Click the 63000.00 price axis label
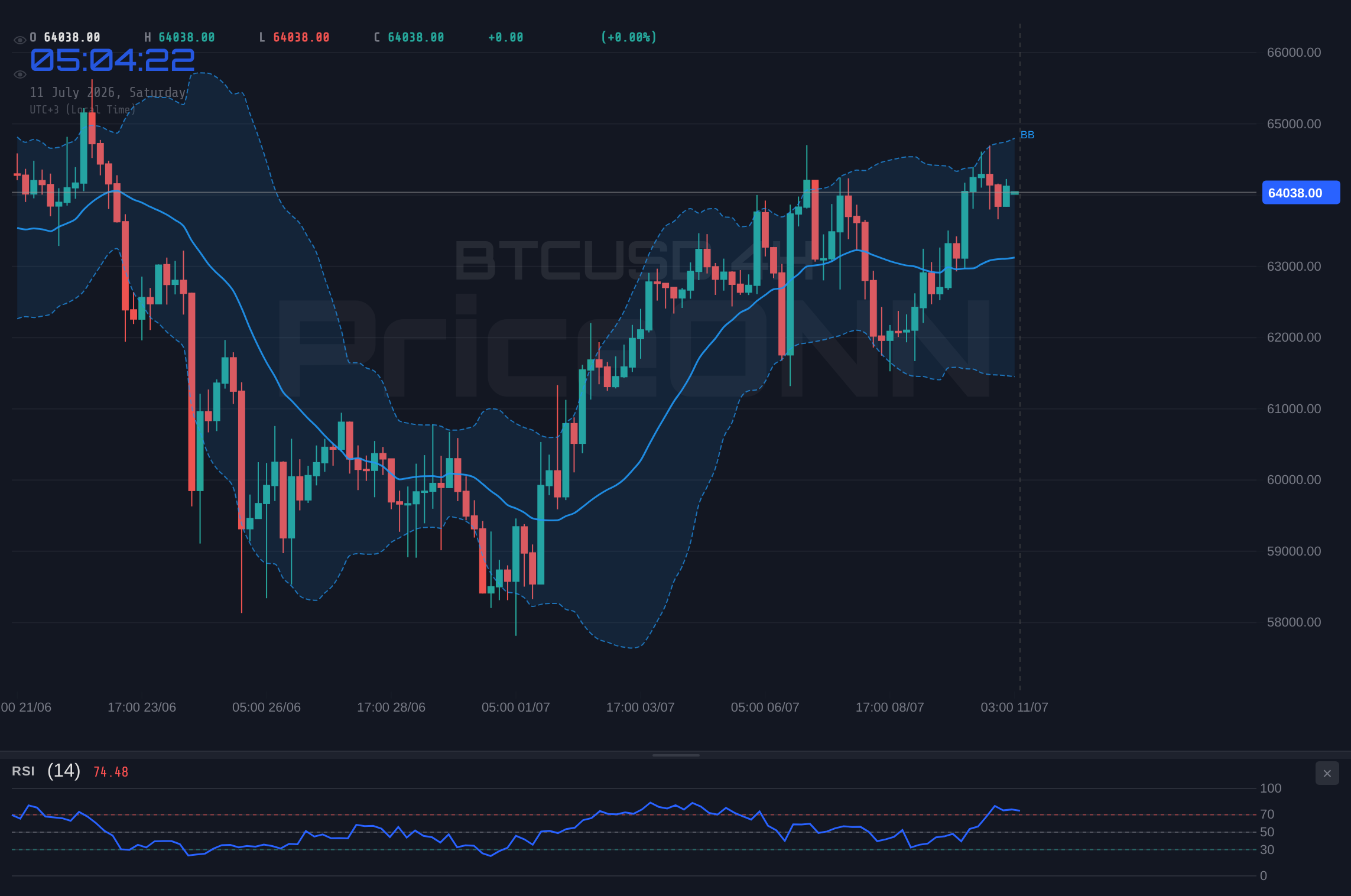The height and width of the screenshot is (896, 1351). click(x=1294, y=267)
